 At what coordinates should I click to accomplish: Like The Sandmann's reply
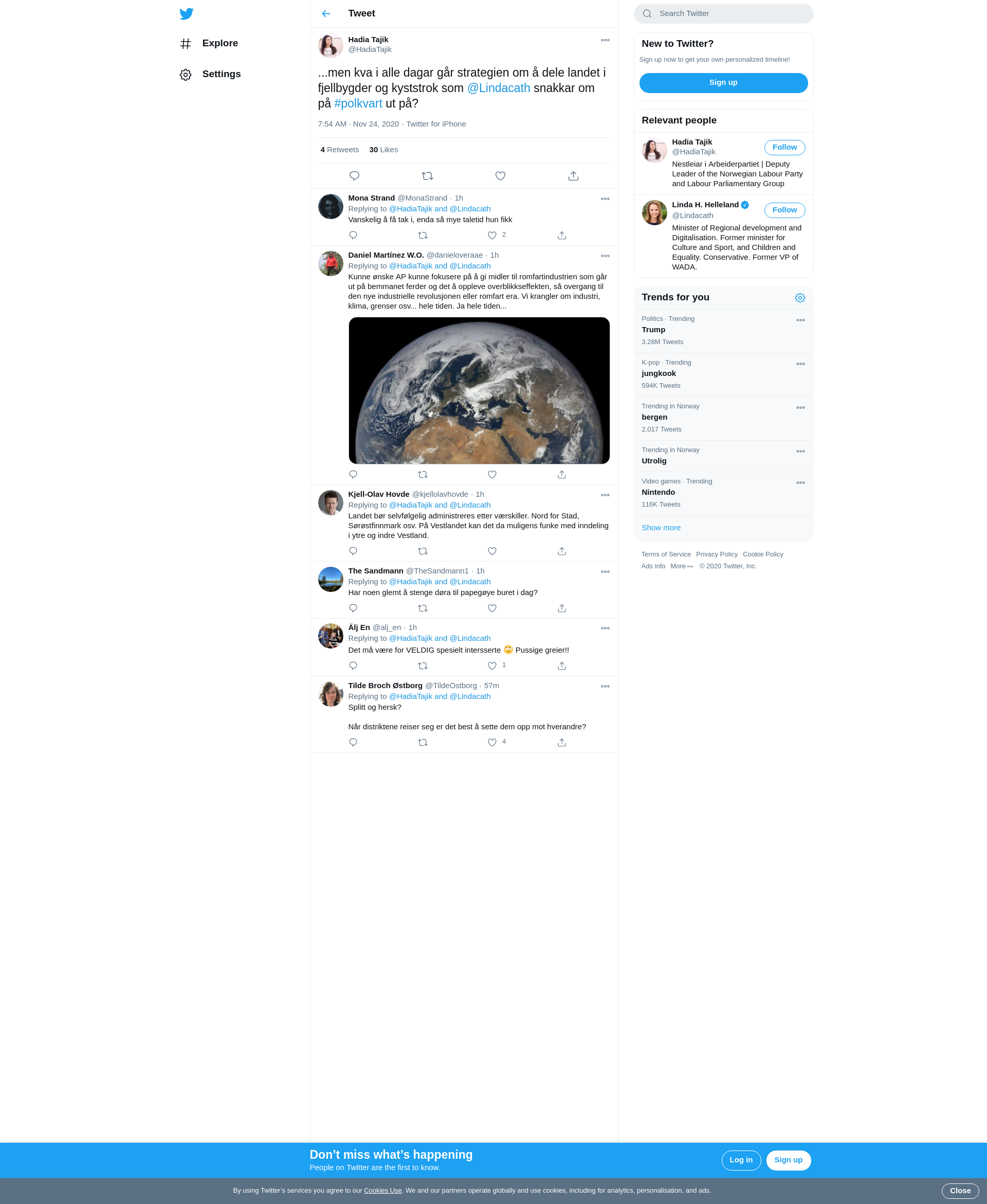[492, 608]
